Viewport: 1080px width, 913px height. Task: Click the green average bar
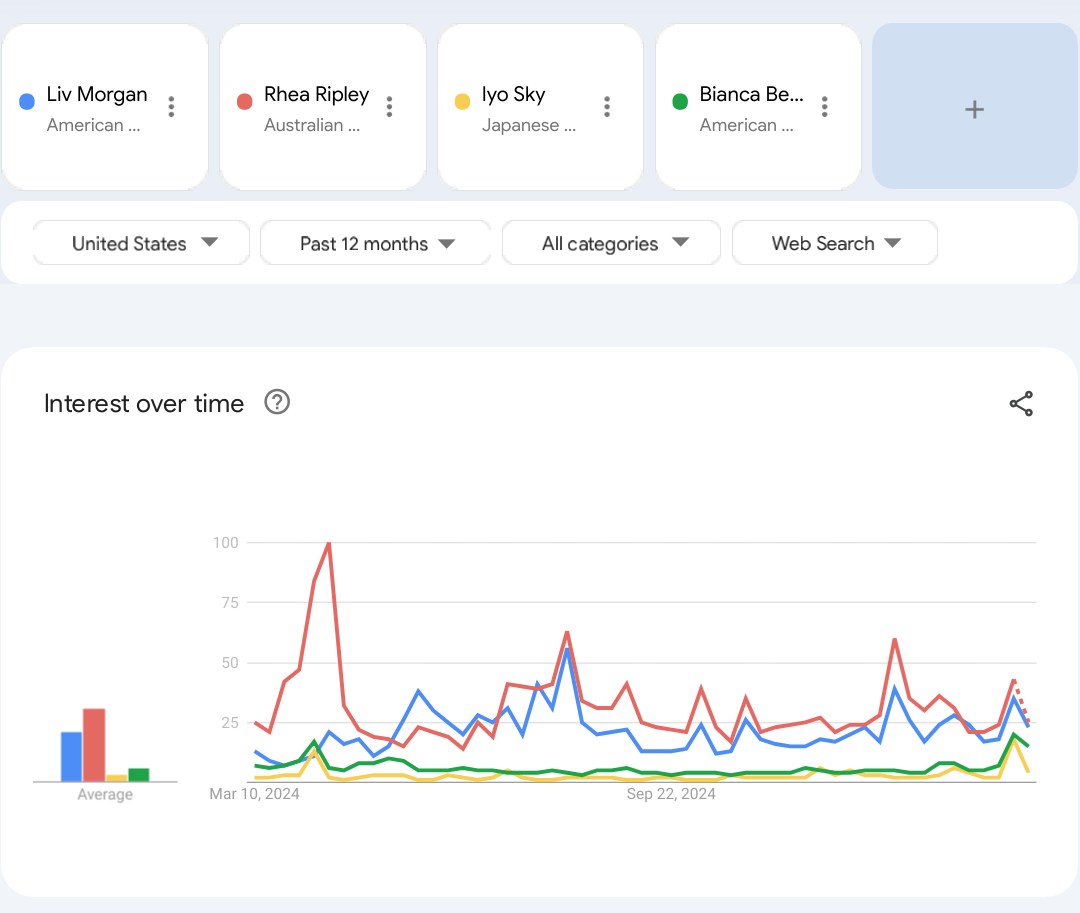click(139, 775)
